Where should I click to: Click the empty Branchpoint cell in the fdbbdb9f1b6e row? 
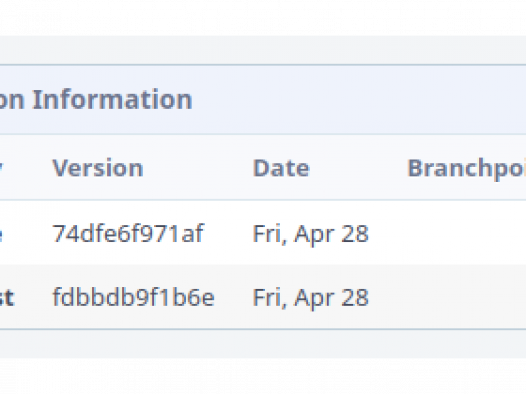coord(467,297)
